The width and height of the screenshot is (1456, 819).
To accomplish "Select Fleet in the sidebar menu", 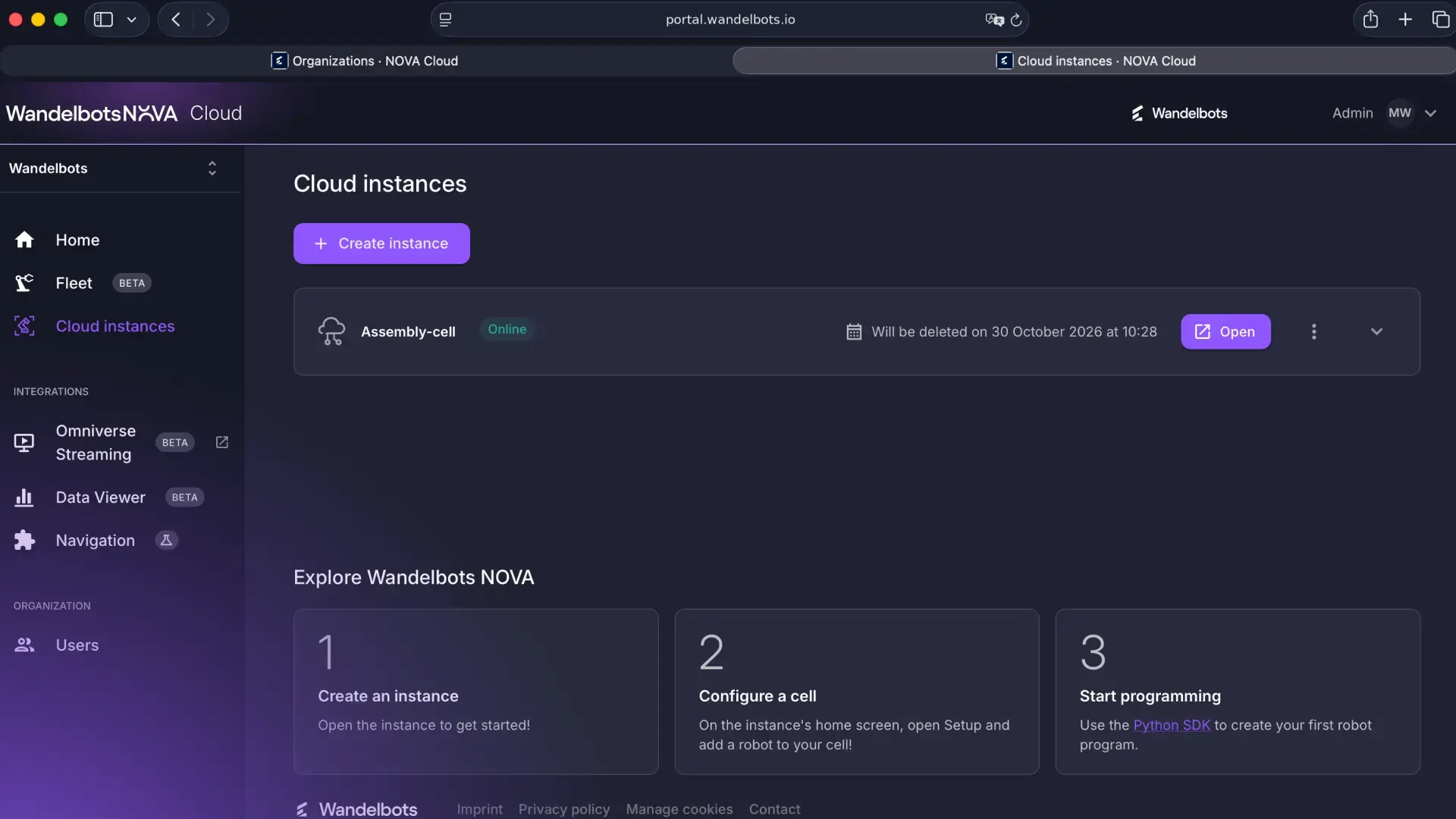I will click(74, 283).
